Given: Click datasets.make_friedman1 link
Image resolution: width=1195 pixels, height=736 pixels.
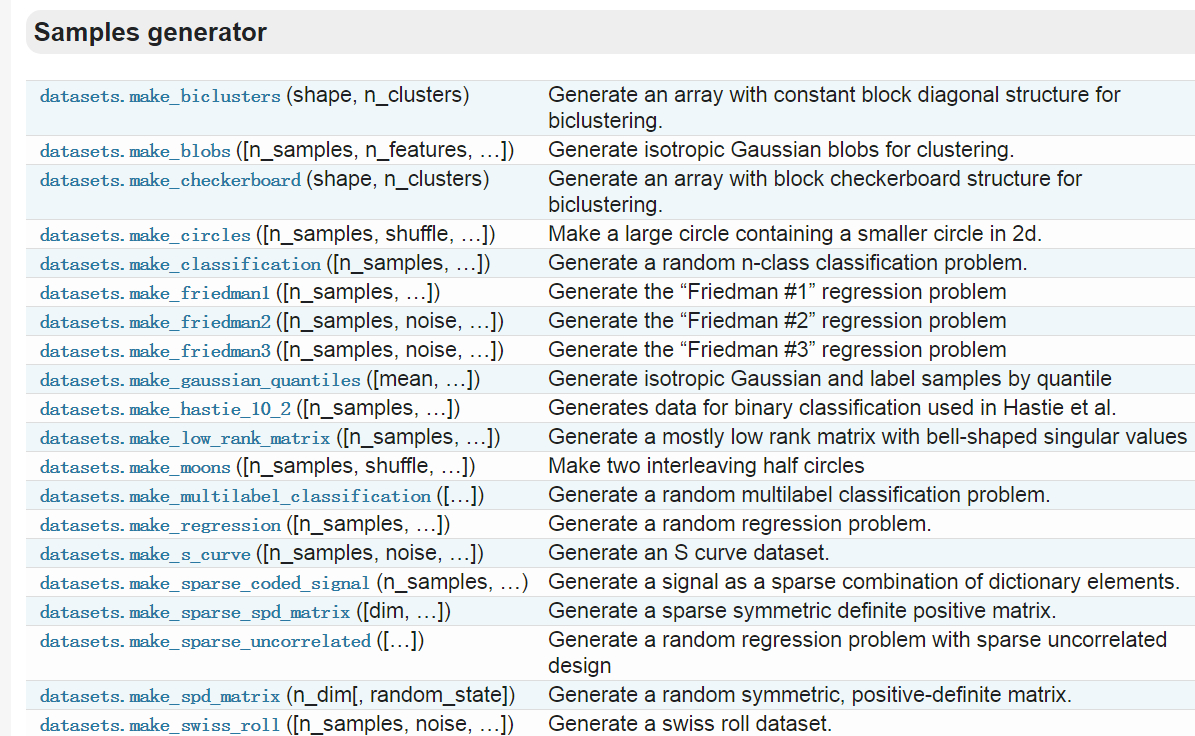Looking at the screenshot, I should coord(155,294).
